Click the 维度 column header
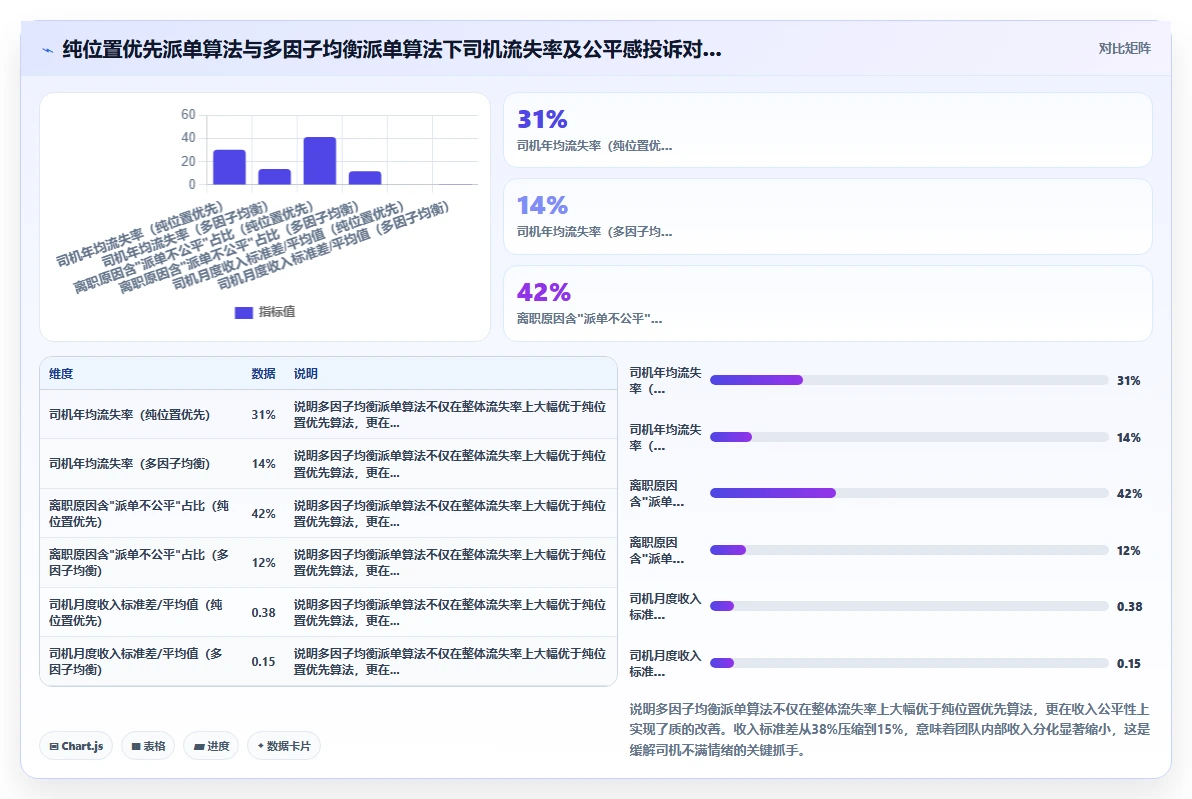The image size is (1192, 799). click(61, 373)
